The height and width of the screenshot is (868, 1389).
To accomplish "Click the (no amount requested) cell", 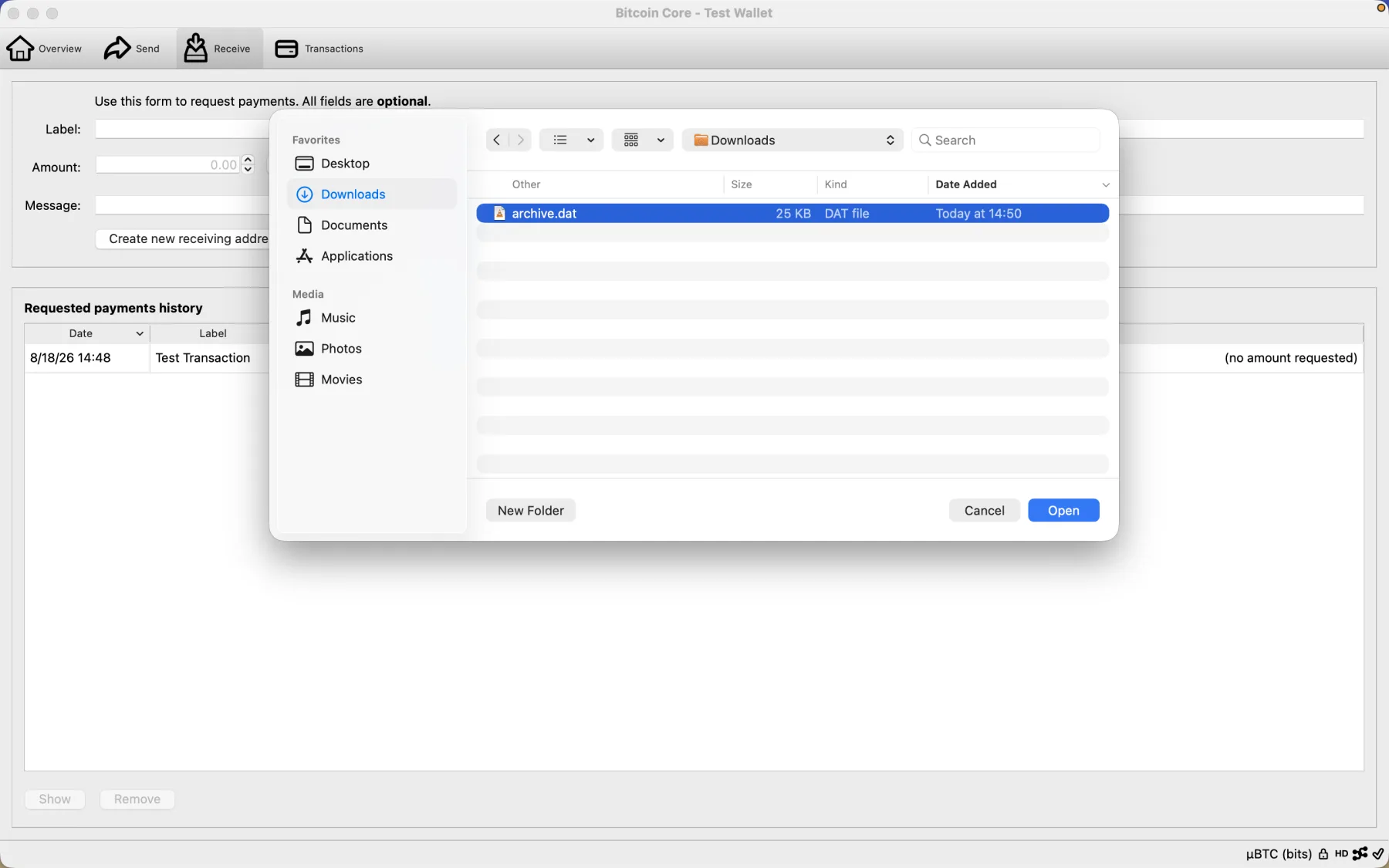I will pyautogui.click(x=1290, y=358).
